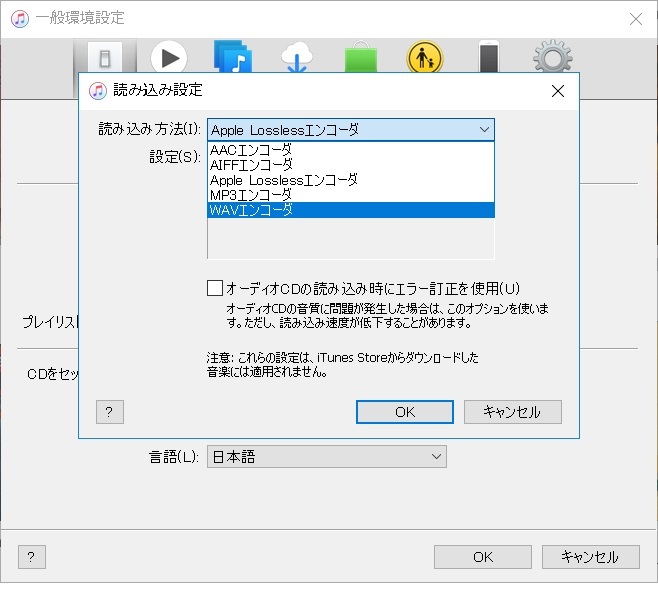
Task: Open the 言語 日本語 dropdown
Action: (326, 456)
